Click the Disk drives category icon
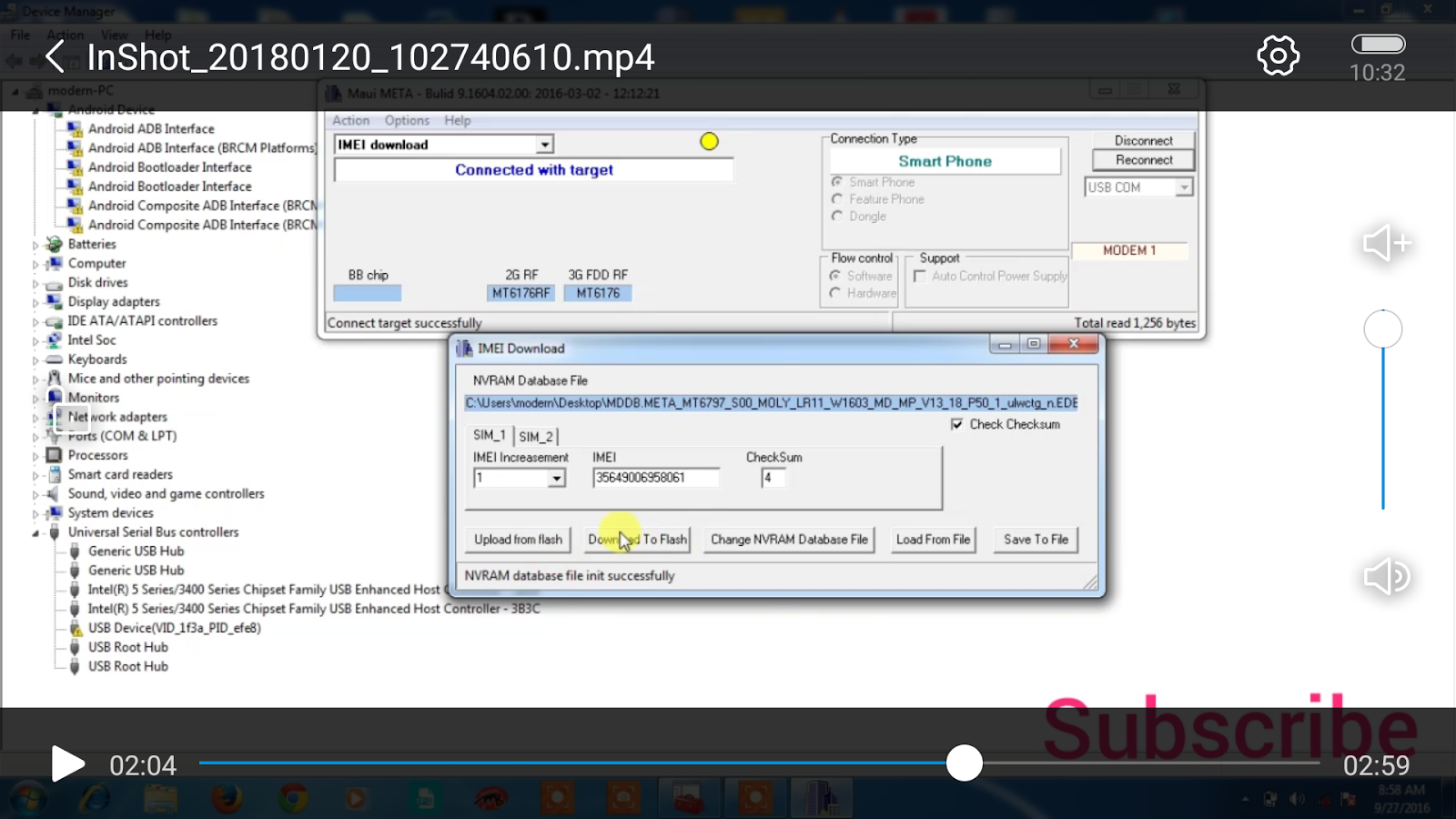The image size is (1456, 819). [55, 283]
